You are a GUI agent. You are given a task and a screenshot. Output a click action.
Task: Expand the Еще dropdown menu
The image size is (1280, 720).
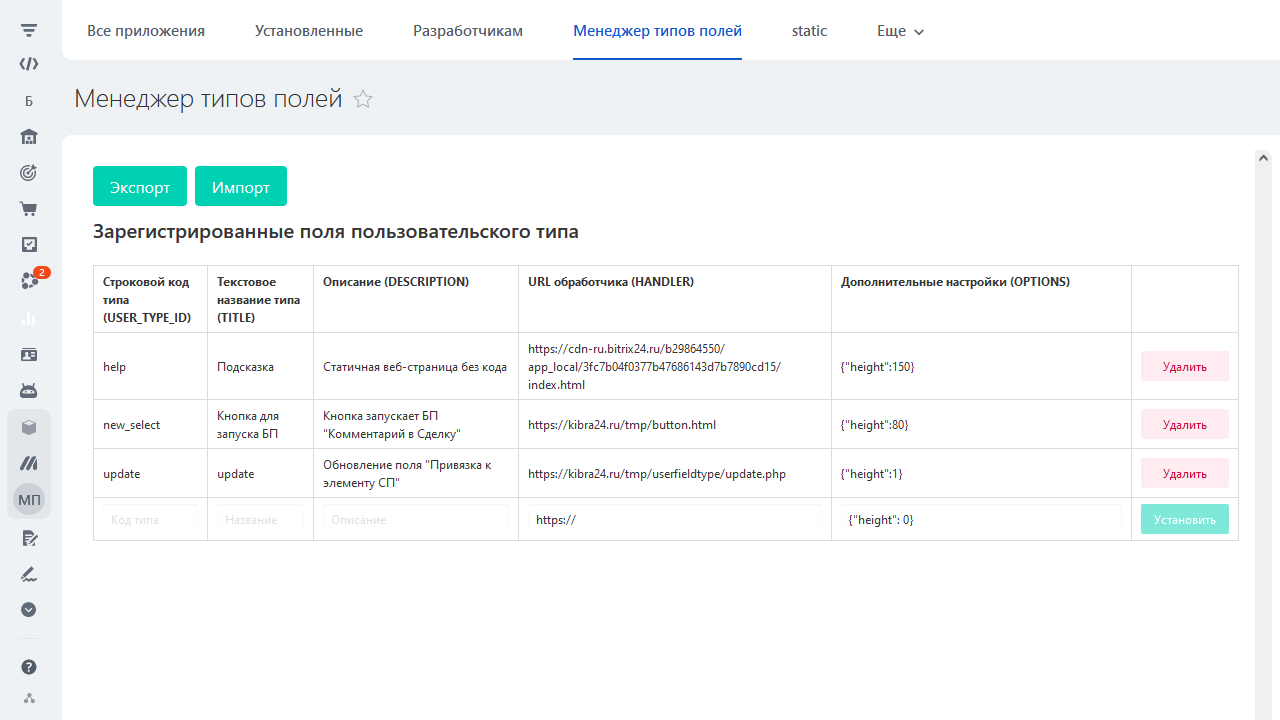click(900, 31)
